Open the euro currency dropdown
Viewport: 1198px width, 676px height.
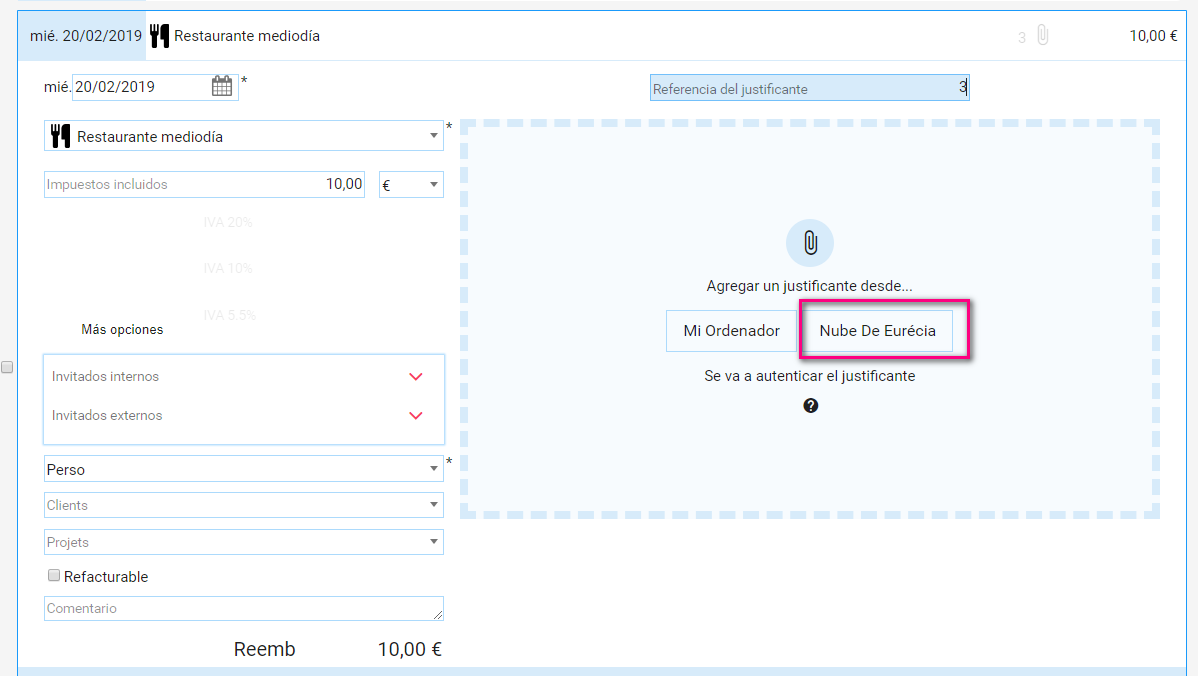(411, 185)
